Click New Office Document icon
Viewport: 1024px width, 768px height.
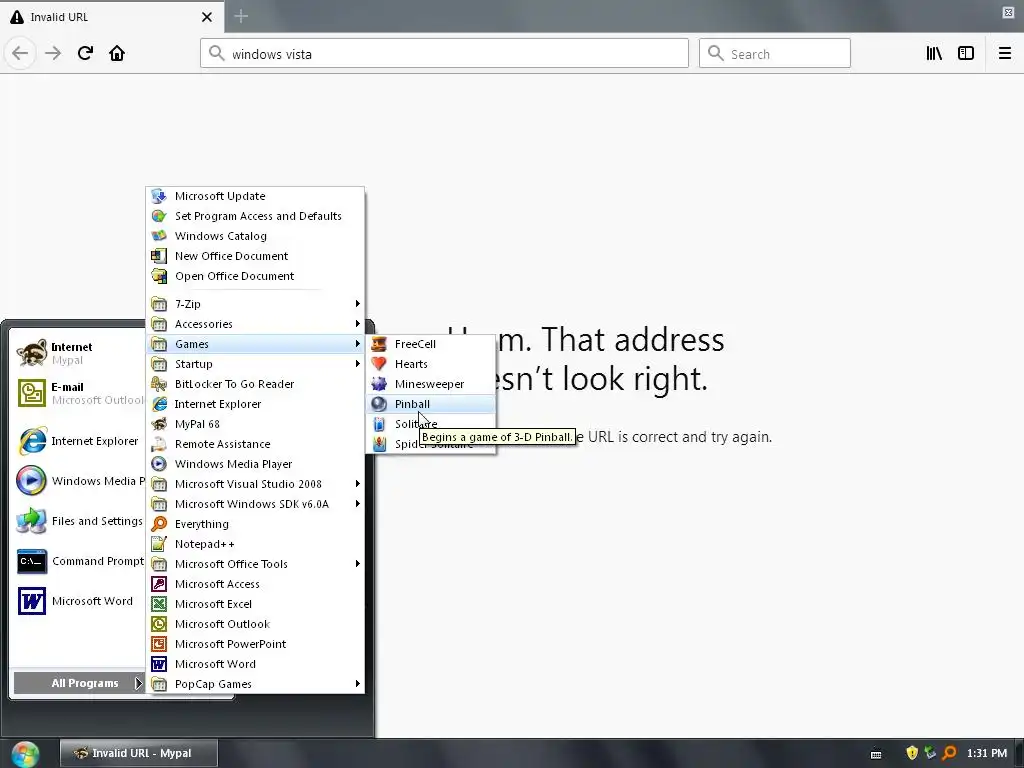pyautogui.click(x=159, y=256)
